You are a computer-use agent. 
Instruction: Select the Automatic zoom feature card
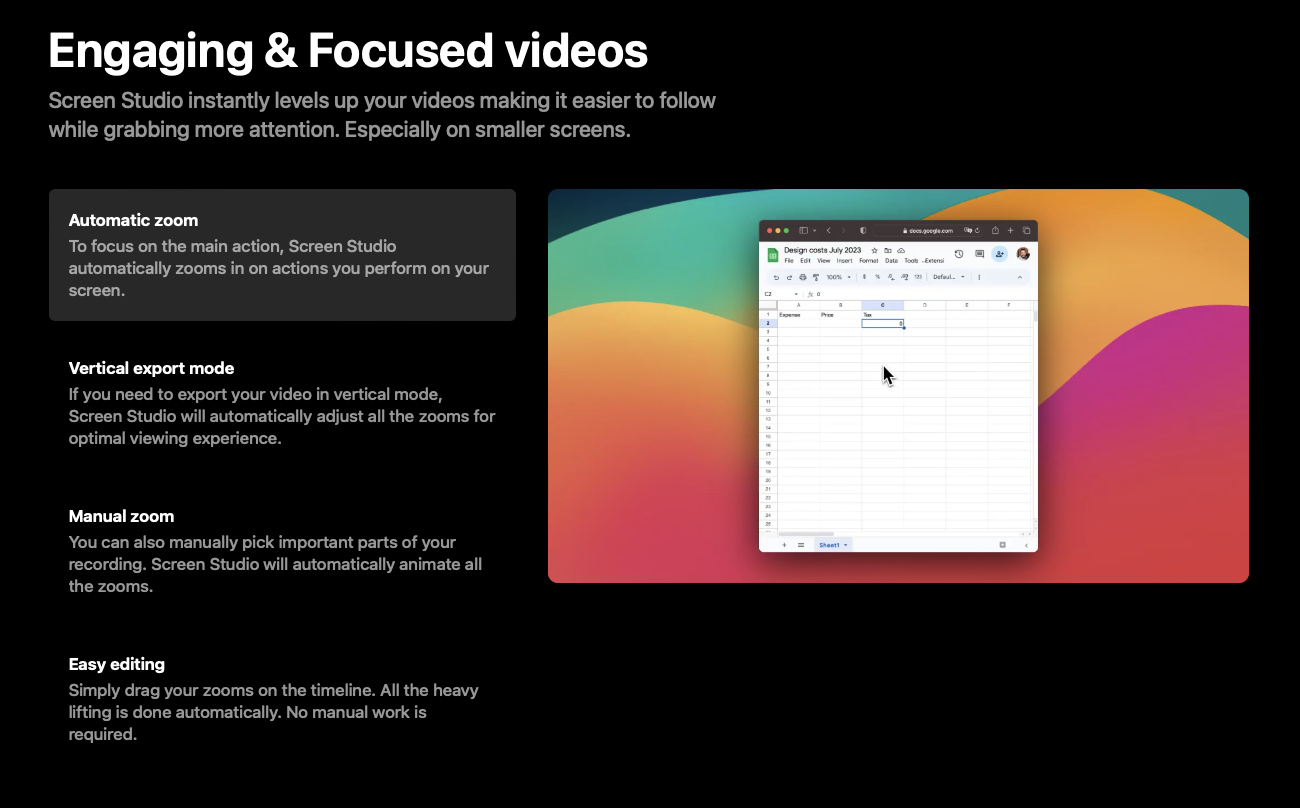click(x=282, y=255)
